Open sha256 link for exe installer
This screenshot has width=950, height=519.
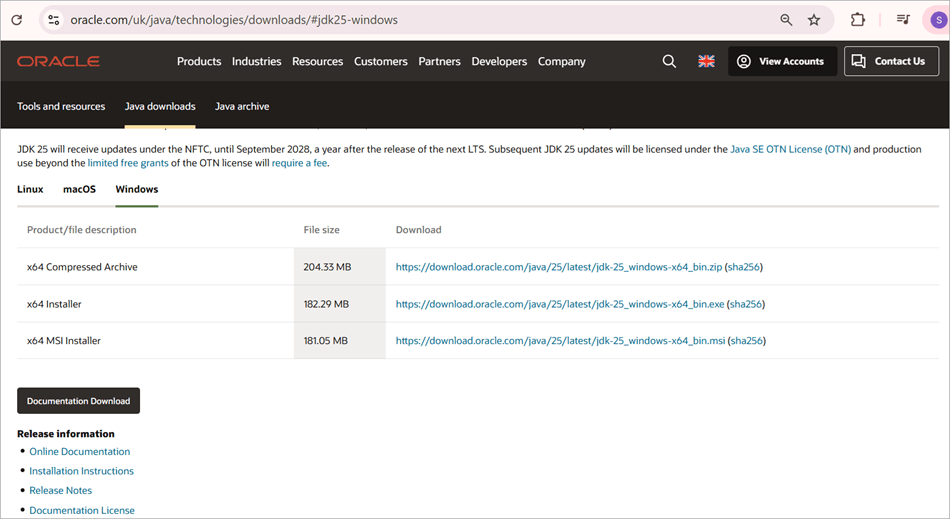pyautogui.click(x=746, y=304)
